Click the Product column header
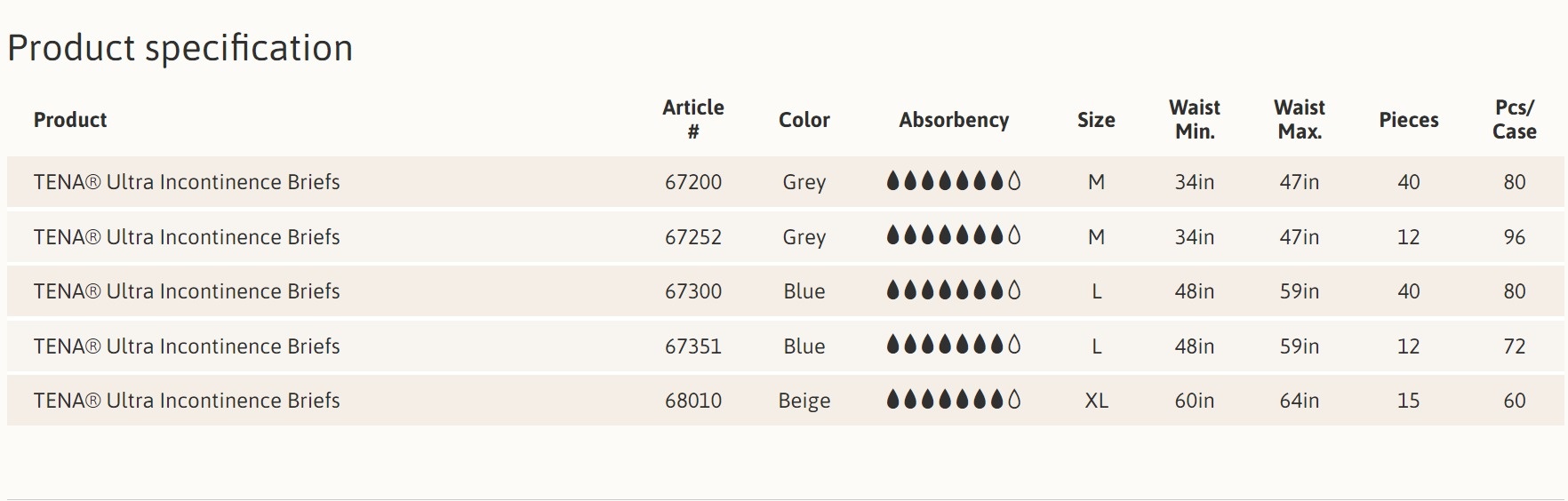1568x501 pixels. point(70,120)
